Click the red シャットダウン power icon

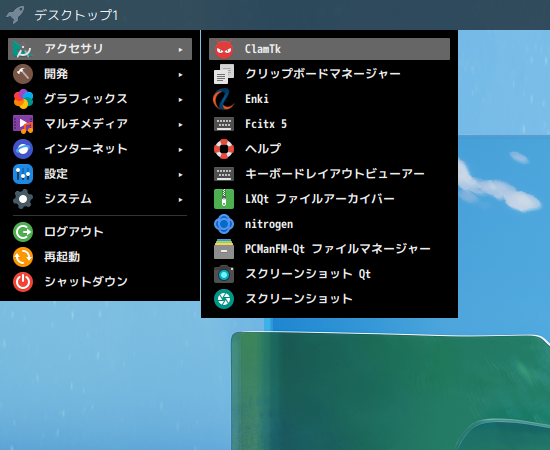click(x=23, y=282)
